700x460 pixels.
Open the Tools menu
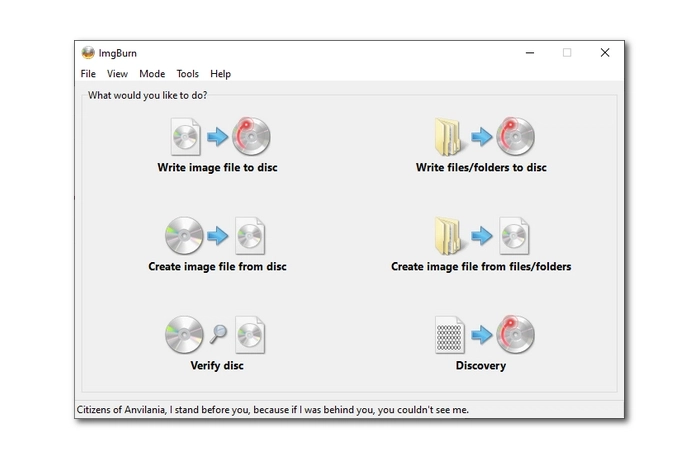[188, 74]
